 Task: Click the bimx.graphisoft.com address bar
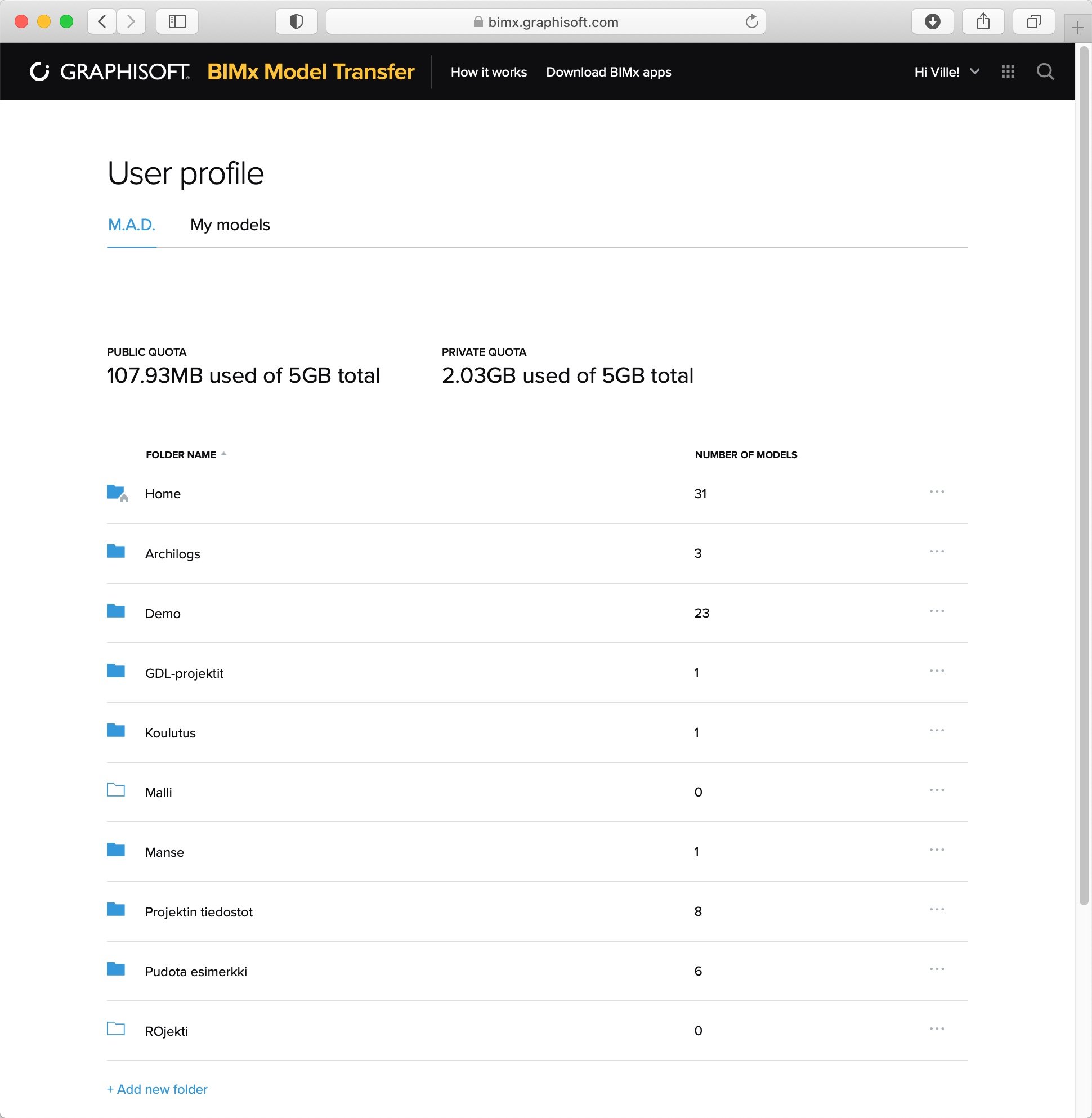tap(545, 22)
